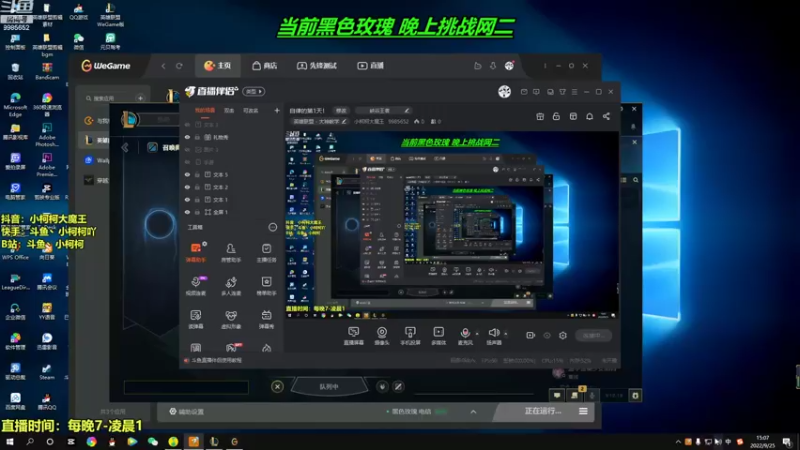Image resolution: width=800 pixels, height=450 pixels.
Task: Toggle visibility of 文本 2 layer
Action: (187, 187)
